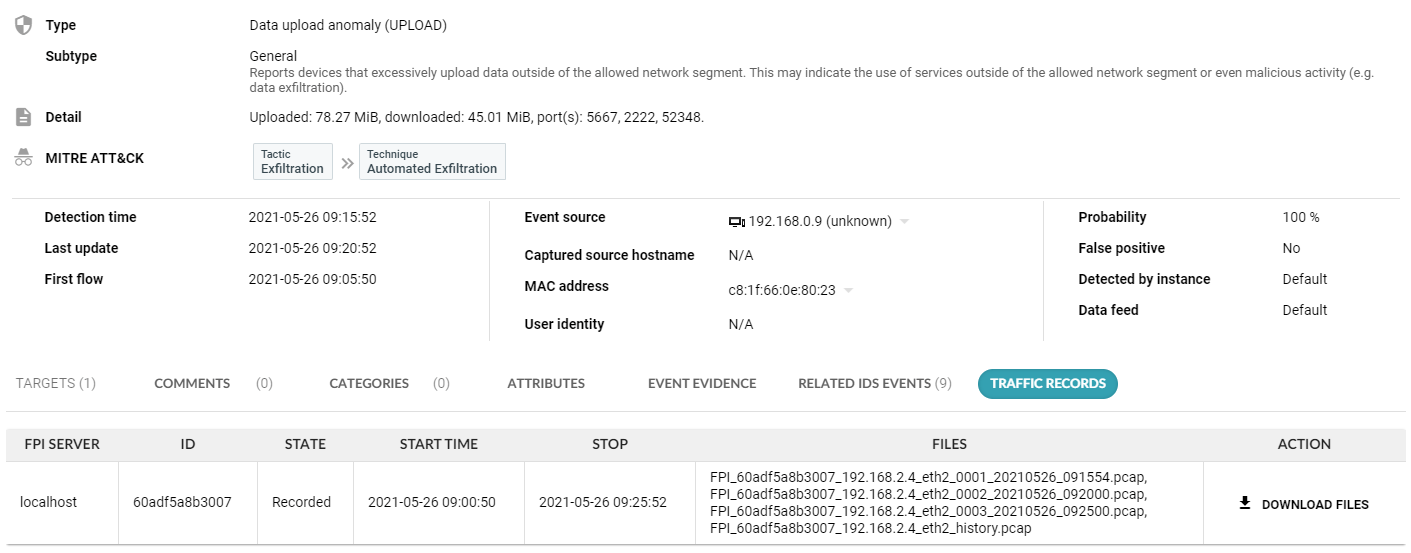Viewport: 1411px width, 553px height.
Task: Click the MITRE ATT&CK spy icon
Action: (23, 158)
